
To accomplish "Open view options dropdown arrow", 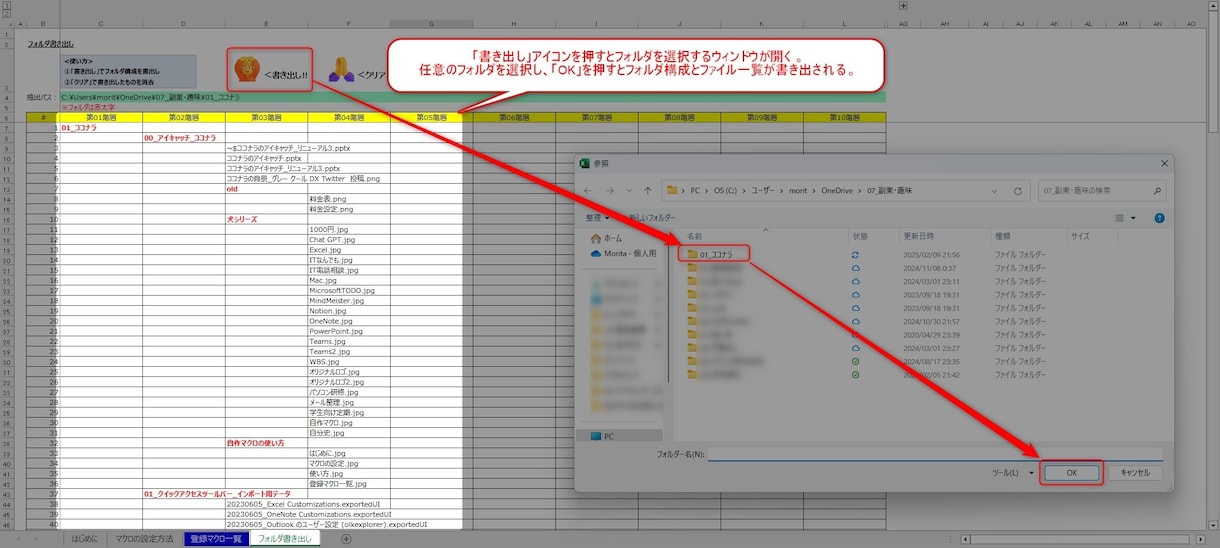I will [1134, 218].
